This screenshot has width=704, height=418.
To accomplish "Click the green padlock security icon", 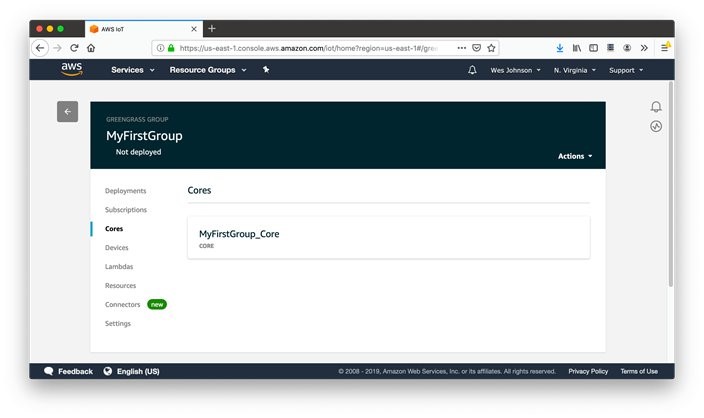I will (171, 48).
